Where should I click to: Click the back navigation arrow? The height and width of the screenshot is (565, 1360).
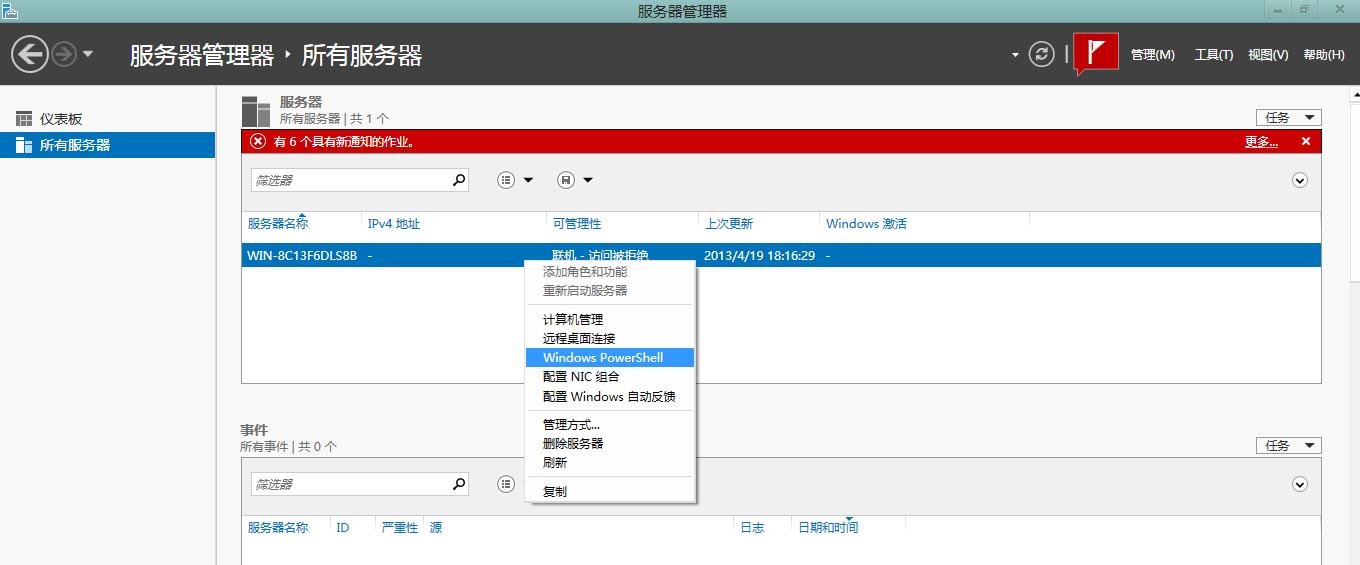(x=30, y=54)
